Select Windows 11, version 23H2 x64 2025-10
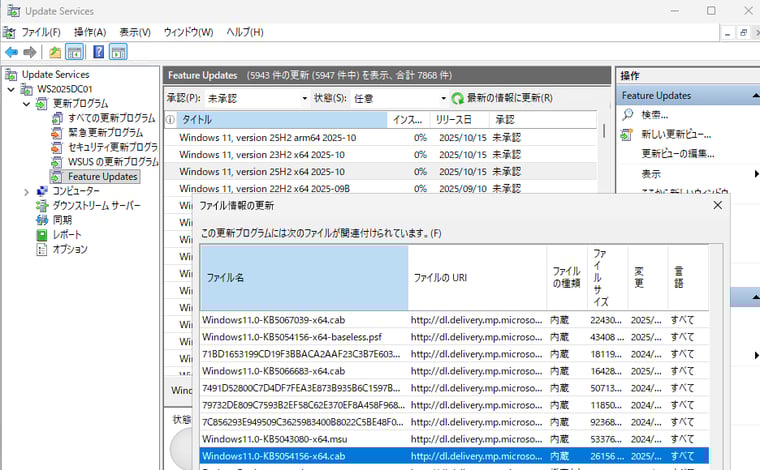This screenshot has height=470, width=760. click(380, 155)
